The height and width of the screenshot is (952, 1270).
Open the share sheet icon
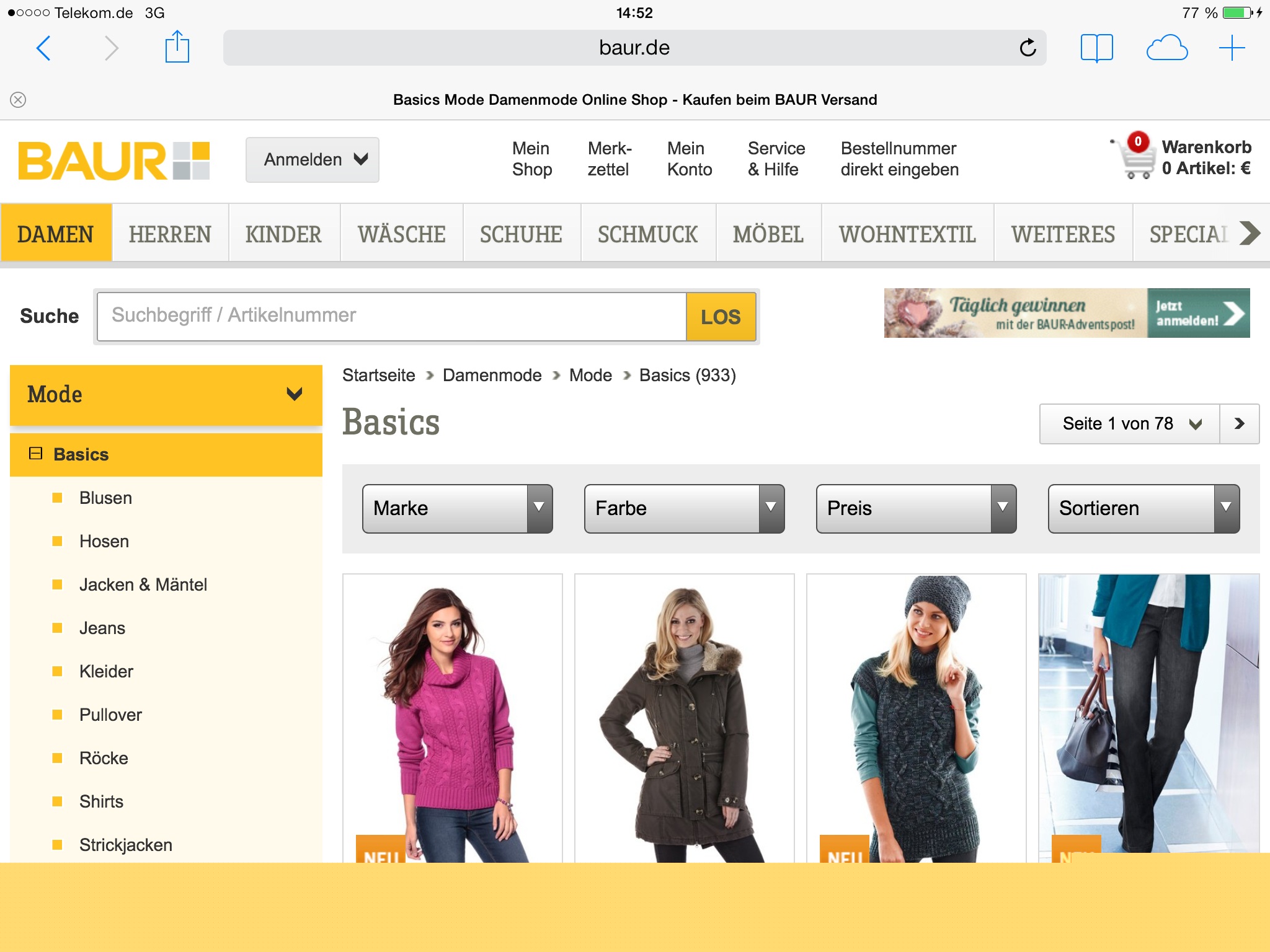pos(177,47)
